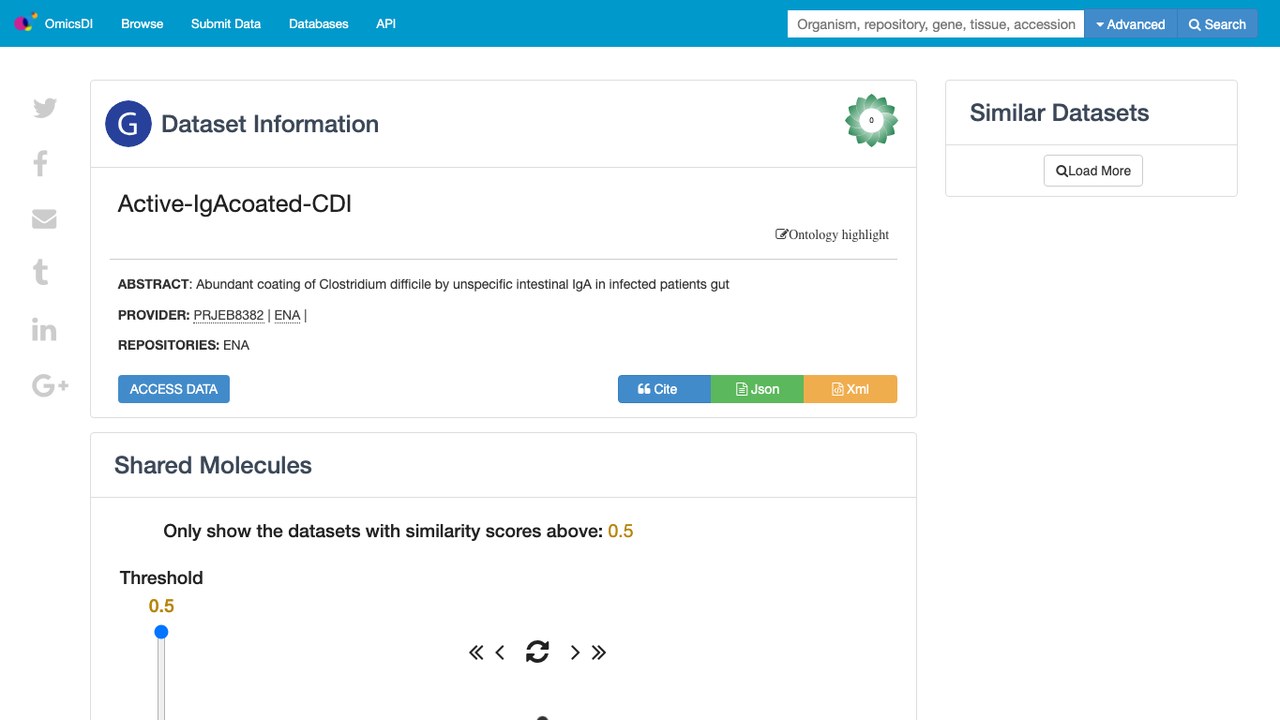Share this dataset on Tumblr
1280x720 pixels.
(x=41, y=272)
